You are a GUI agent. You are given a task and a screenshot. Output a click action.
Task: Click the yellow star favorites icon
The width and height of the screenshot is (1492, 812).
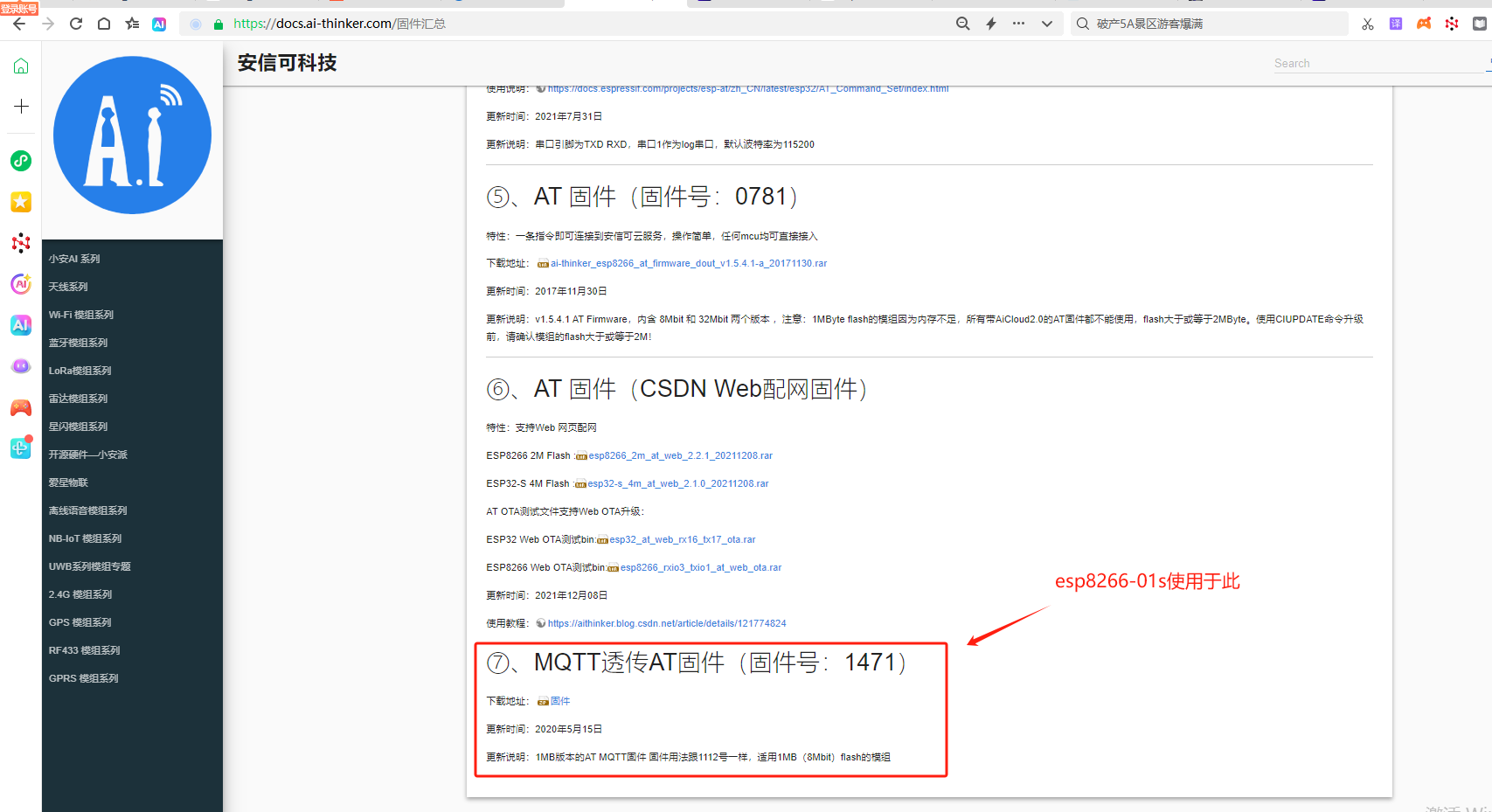click(21, 202)
